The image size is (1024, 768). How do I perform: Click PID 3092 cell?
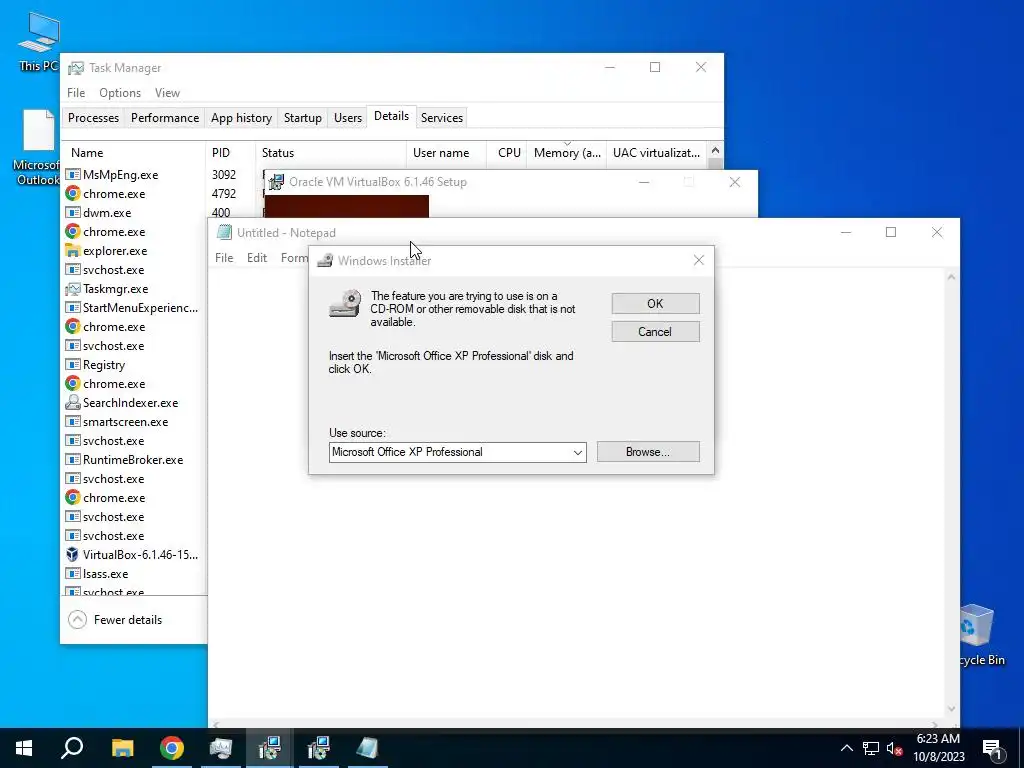pyautogui.click(x=223, y=175)
